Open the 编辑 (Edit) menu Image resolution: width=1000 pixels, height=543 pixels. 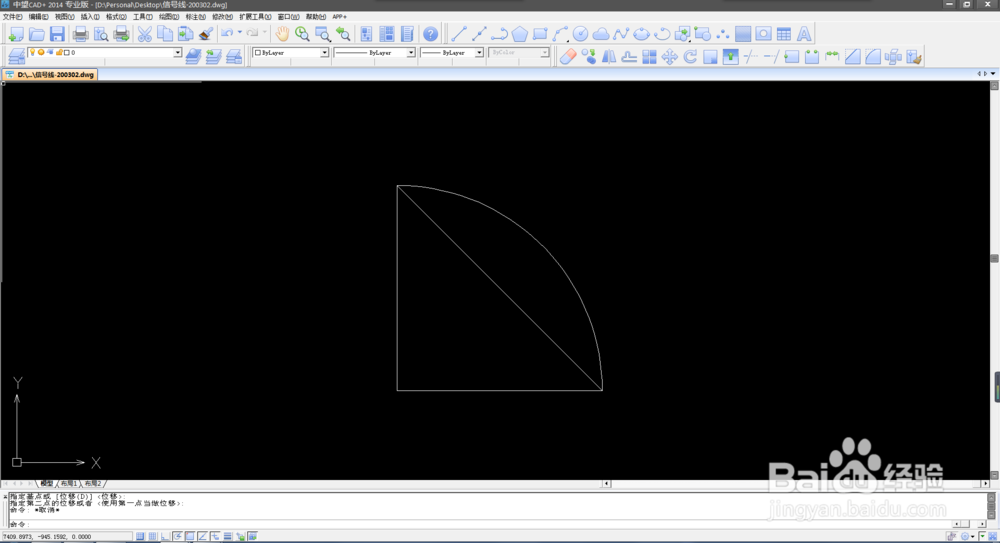[x=38, y=17]
